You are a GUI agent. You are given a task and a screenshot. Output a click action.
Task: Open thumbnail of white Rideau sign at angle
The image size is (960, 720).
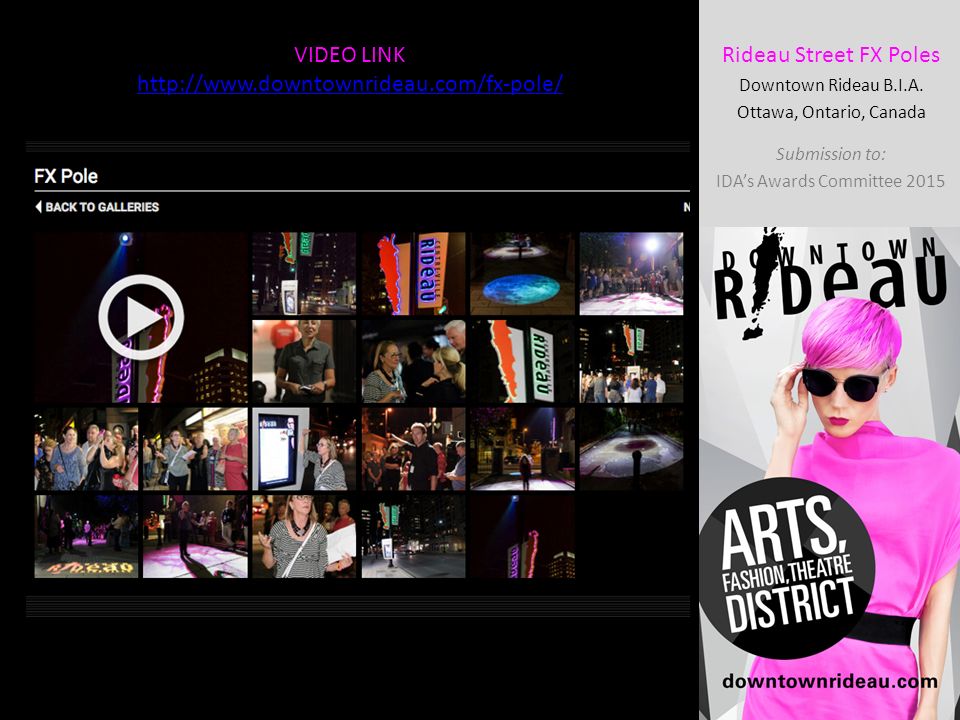point(522,361)
